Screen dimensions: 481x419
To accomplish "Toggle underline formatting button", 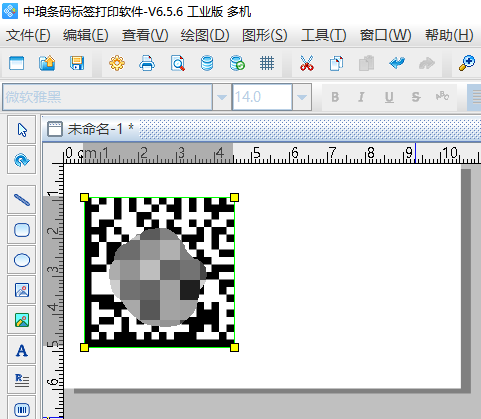I will 389,97.
